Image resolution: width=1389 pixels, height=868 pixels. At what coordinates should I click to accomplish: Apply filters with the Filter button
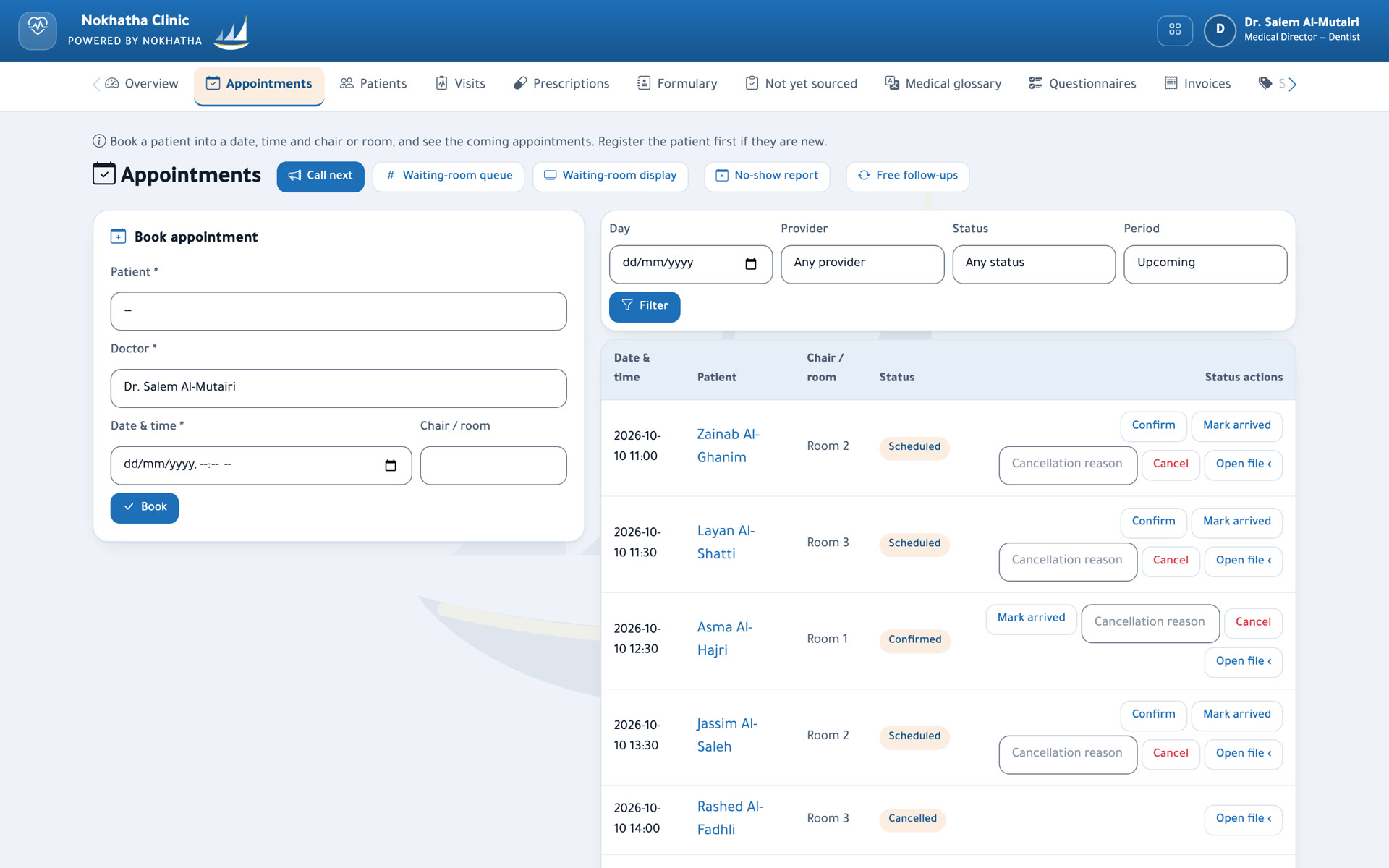point(645,307)
